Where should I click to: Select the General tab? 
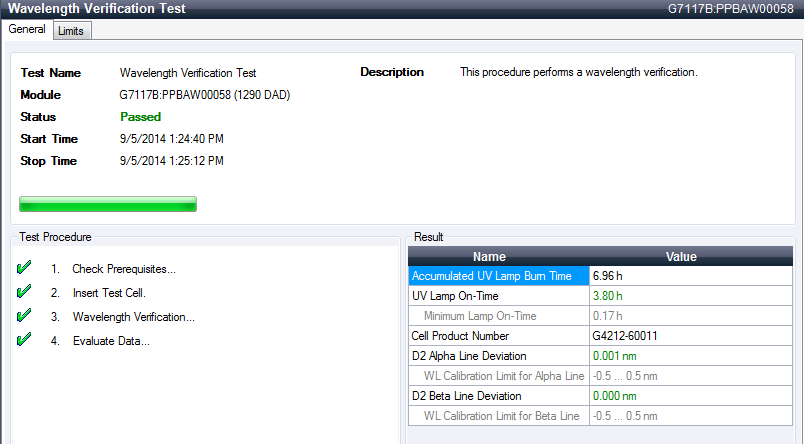click(27, 30)
